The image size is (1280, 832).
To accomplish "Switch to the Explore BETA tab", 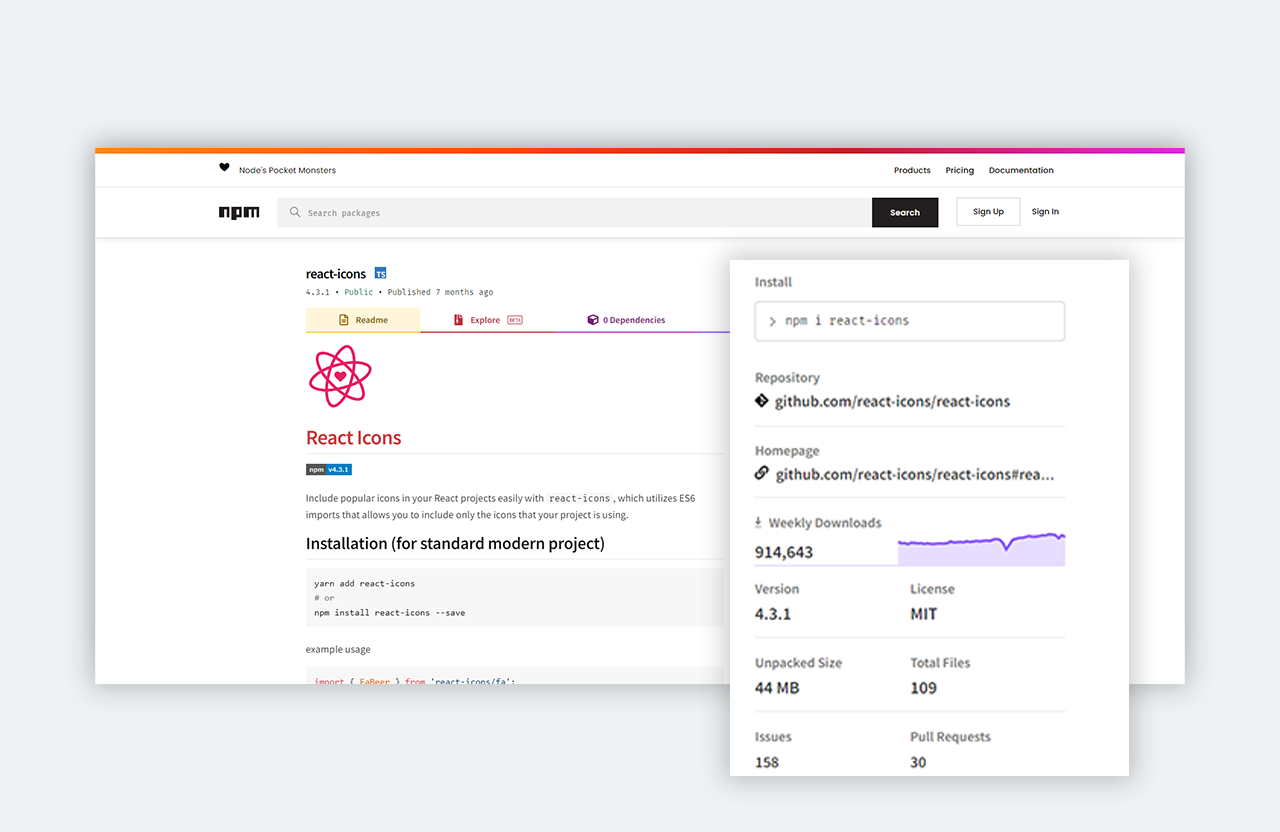I will (x=488, y=320).
